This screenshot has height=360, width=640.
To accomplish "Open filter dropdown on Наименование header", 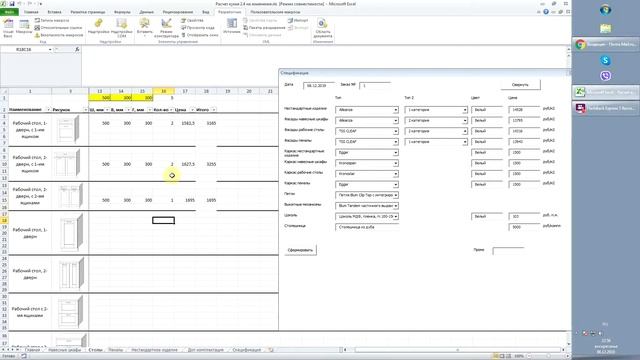I will [x=48, y=110].
